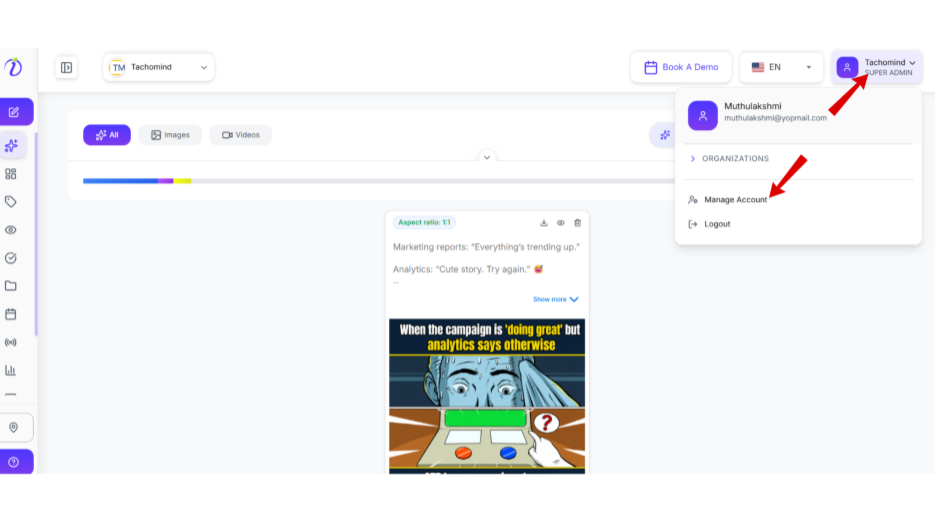The image size is (936, 528).
Task: Click the Aspect ratio 1:1 badge
Action: 424,223
